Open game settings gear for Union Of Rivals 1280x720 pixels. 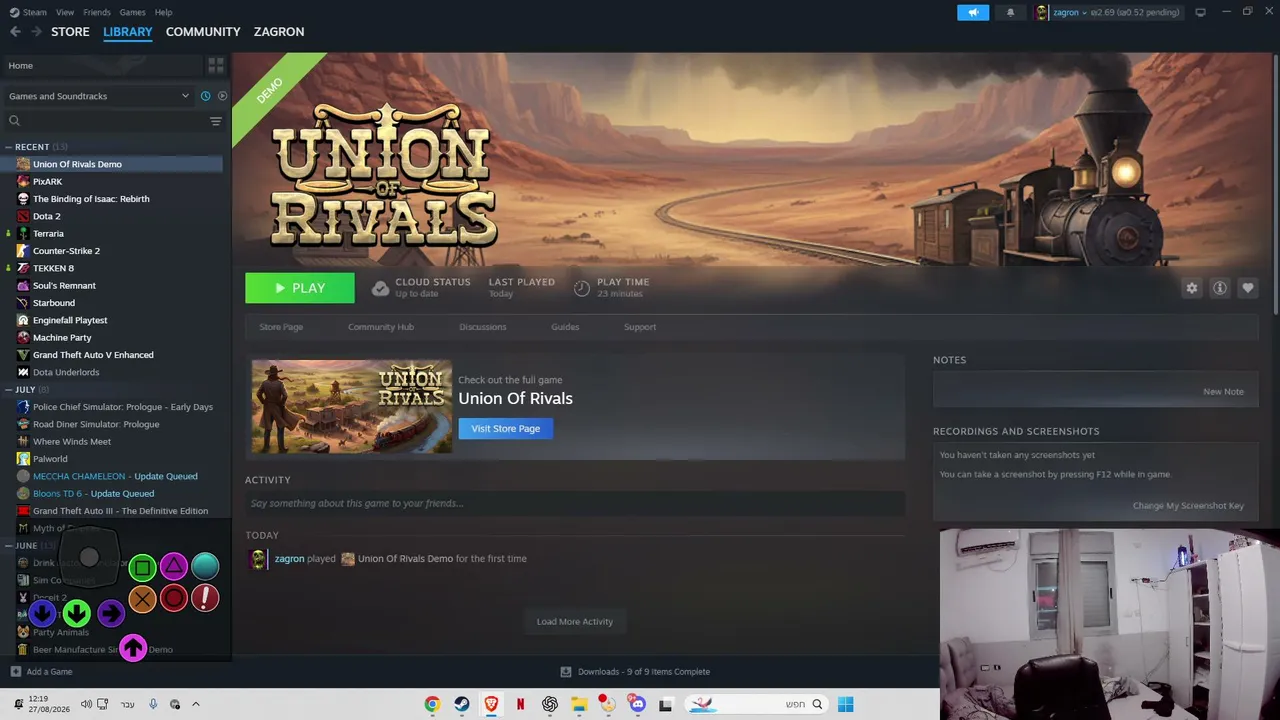[x=1191, y=288]
